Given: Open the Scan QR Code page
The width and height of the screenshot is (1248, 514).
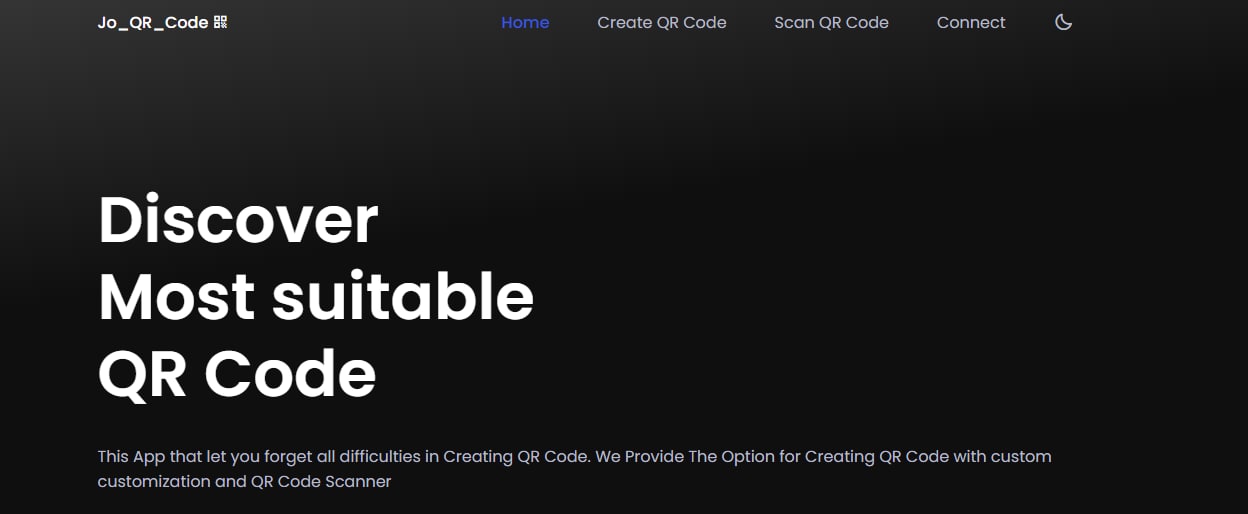Looking at the screenshot, I should point(831,22).
